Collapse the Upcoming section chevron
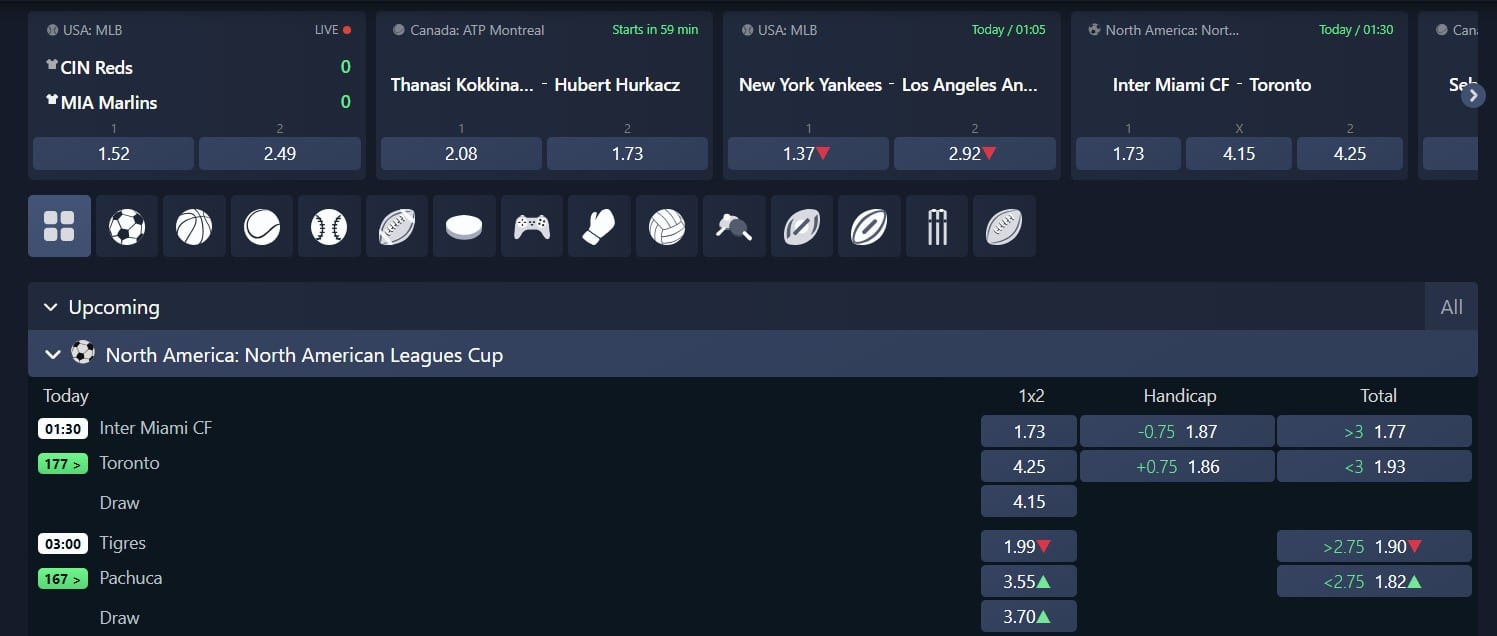 (51, 307)
